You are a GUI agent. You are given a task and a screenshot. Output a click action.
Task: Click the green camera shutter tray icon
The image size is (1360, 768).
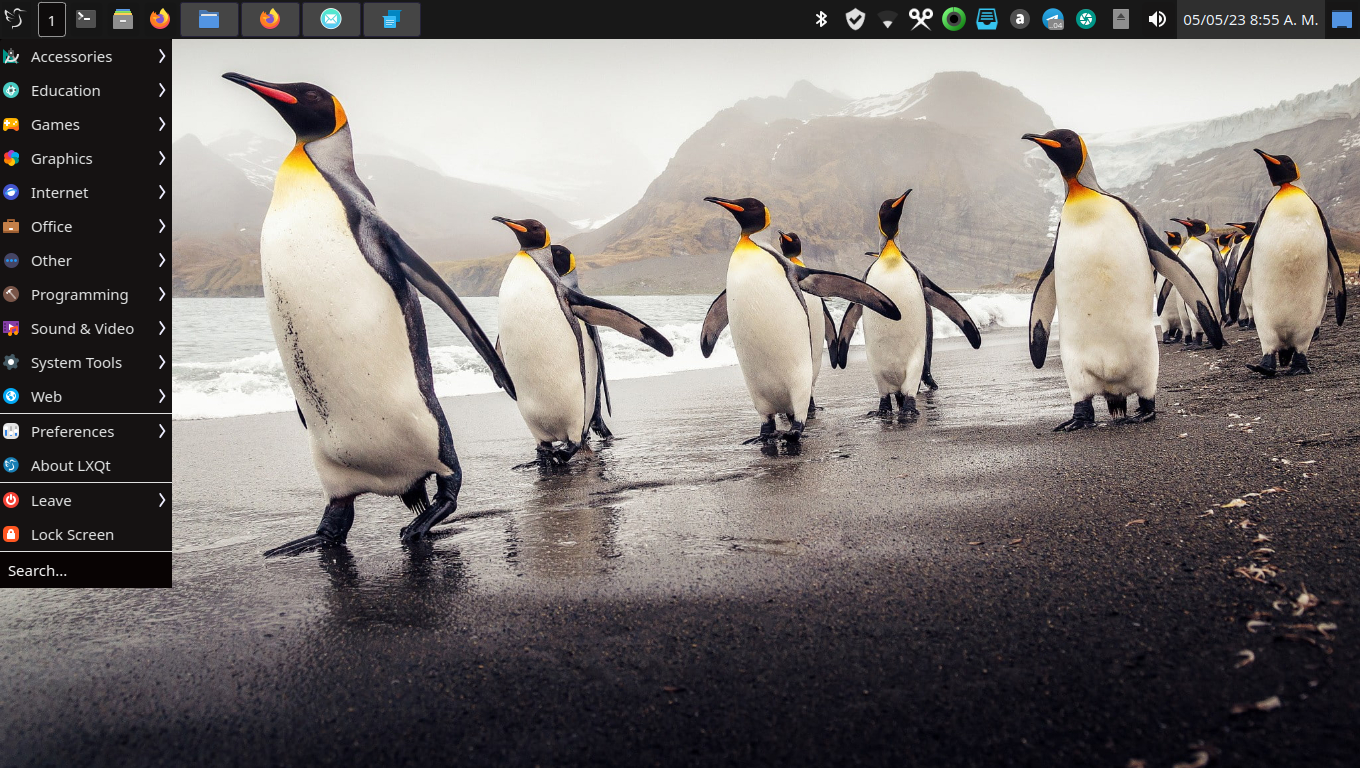tap(1086, 19)
